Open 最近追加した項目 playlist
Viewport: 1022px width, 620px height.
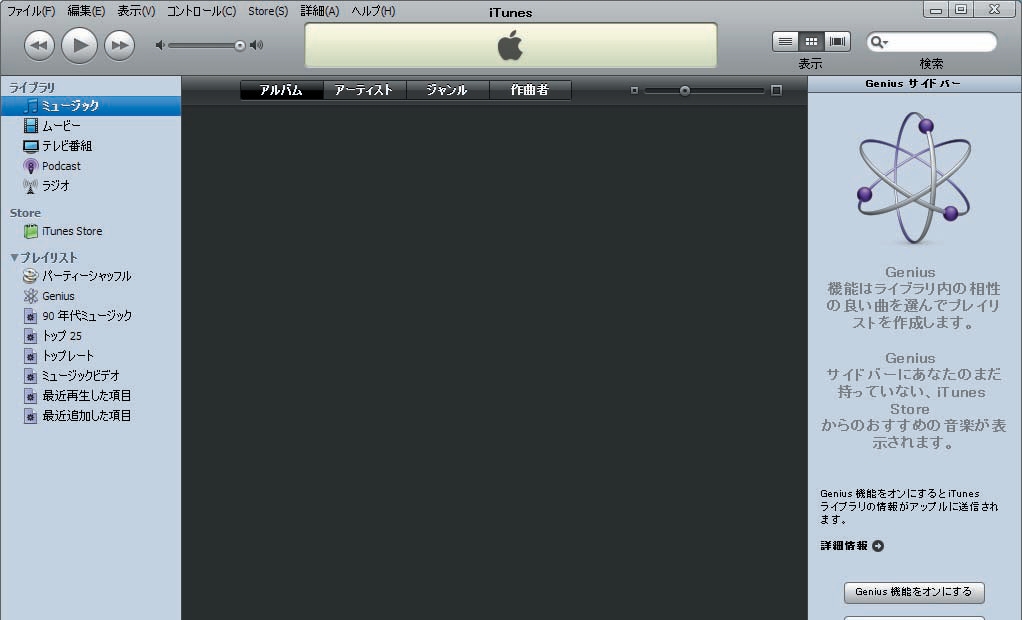coord(91,416)
